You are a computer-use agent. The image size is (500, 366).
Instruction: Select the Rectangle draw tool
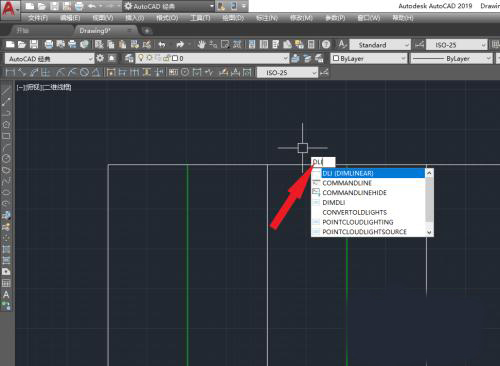click(x=6, y=136)
